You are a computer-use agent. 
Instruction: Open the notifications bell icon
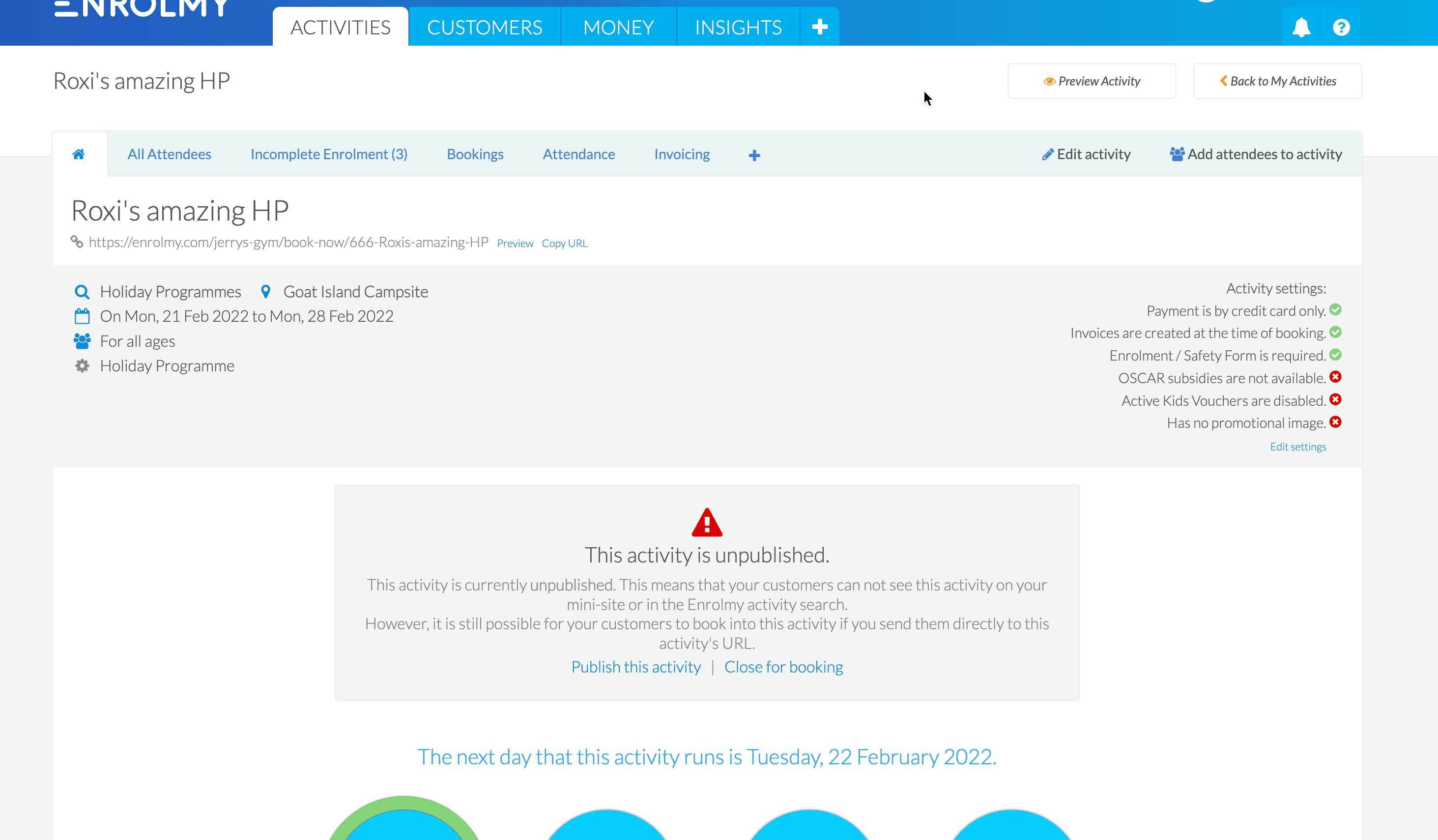click(1301, 27)
